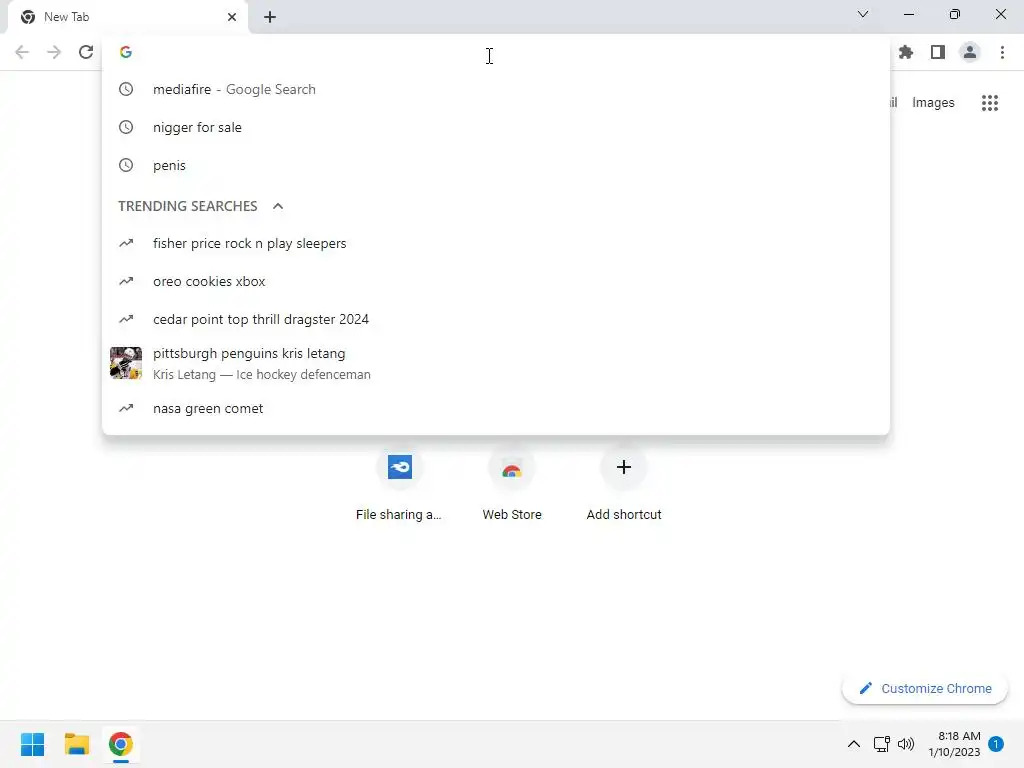The height and width of the screenshot is (768, 1024).
Task: Open the tab search dropdown arrow
Action: pos(863,14)
